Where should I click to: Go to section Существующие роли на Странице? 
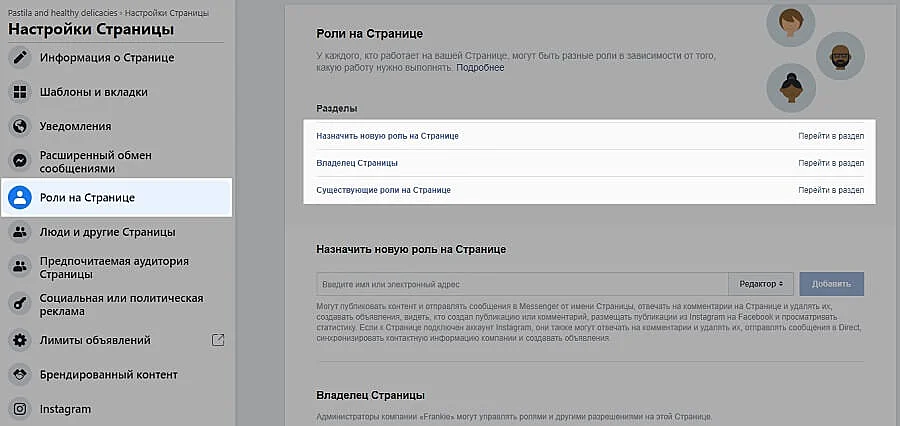(x=830, y=189)
